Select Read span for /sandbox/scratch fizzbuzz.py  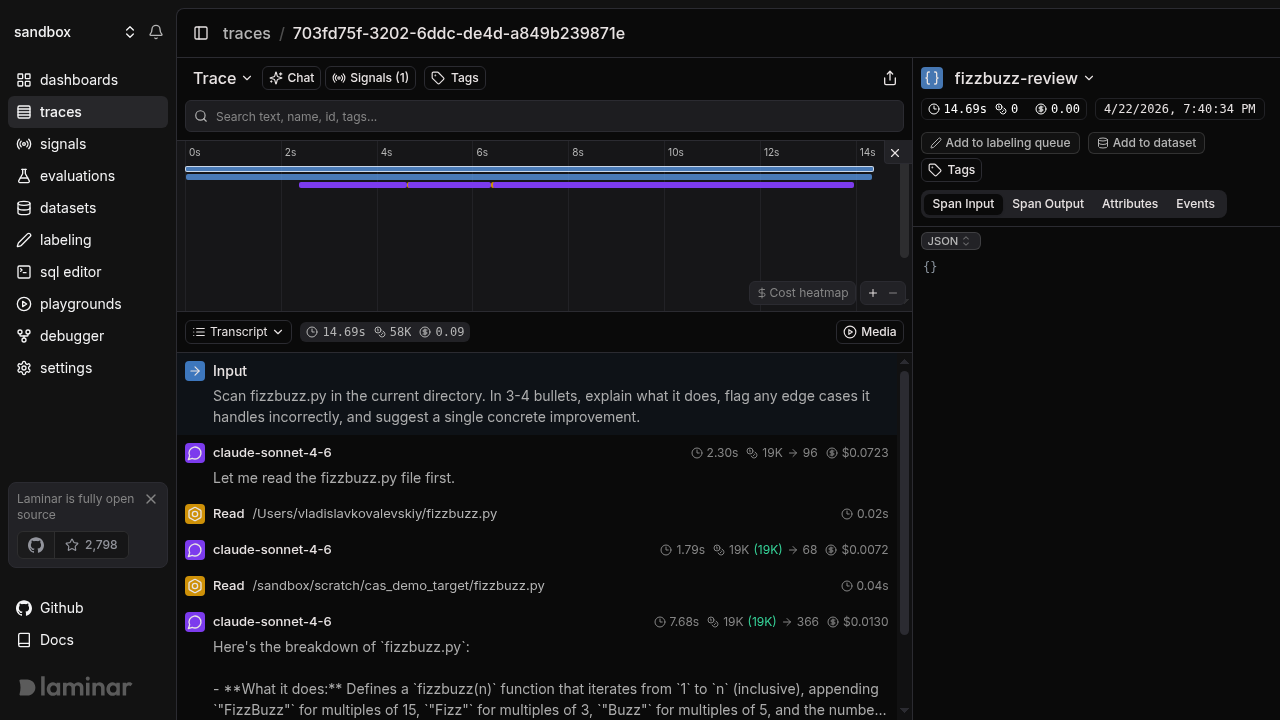pyautogui.click(x=537, y=585)
